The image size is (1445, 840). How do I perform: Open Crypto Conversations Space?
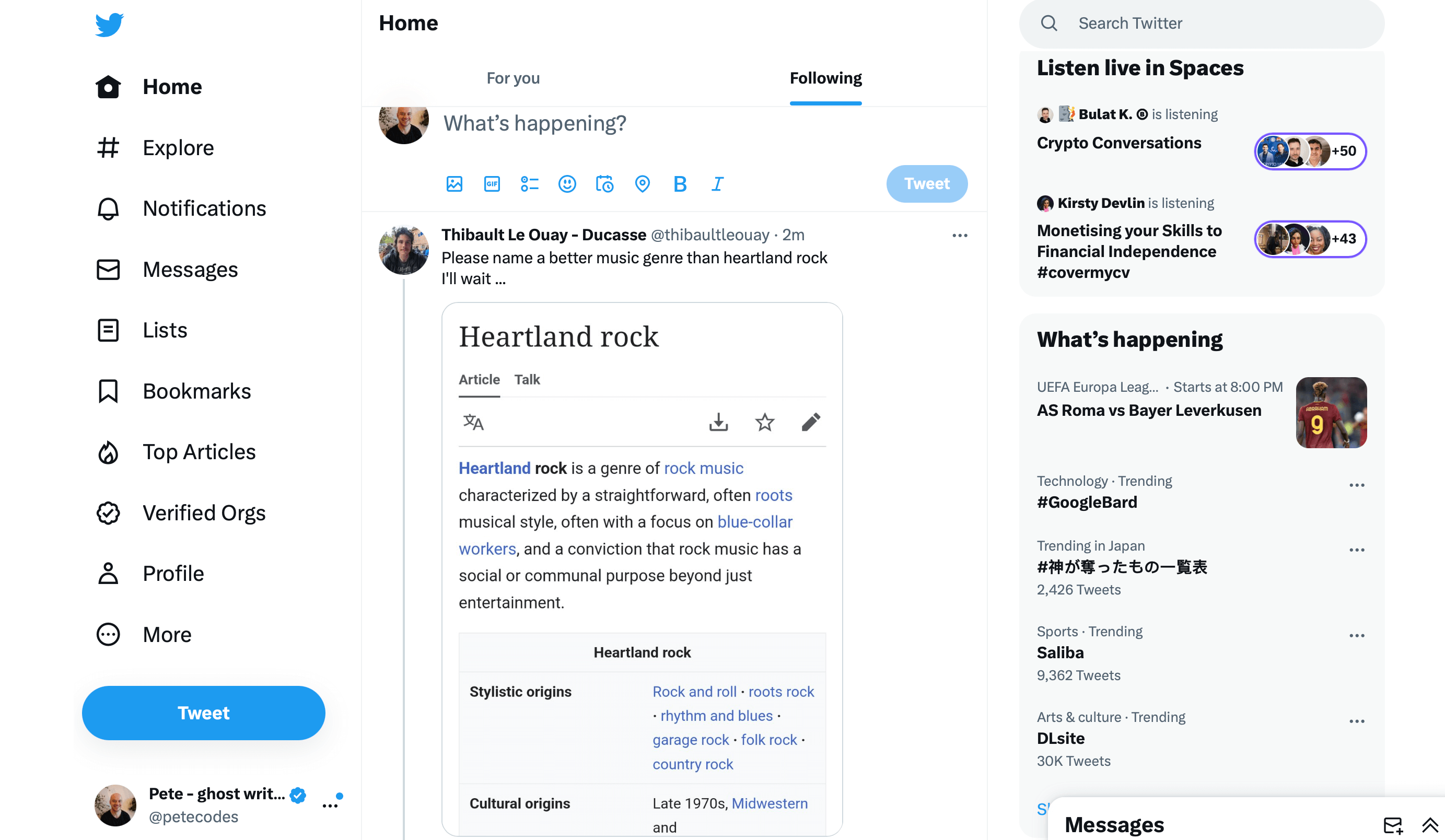pyautogui.click(x=1119, y=141)
